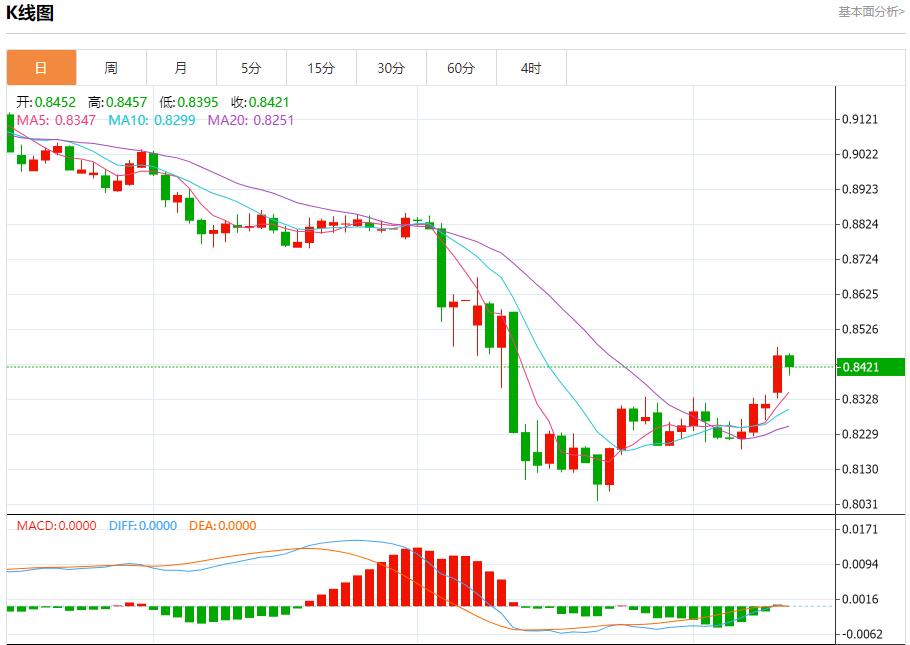Viewport: 910px width, 645px height.
Task: Click the 0.8031 price axis label
Action: coord(860,505)
